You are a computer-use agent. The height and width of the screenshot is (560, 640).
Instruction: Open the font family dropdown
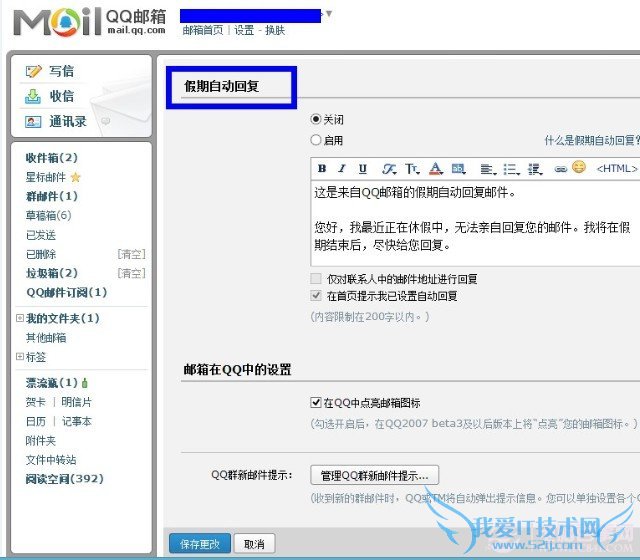click(x=389, y=169)
